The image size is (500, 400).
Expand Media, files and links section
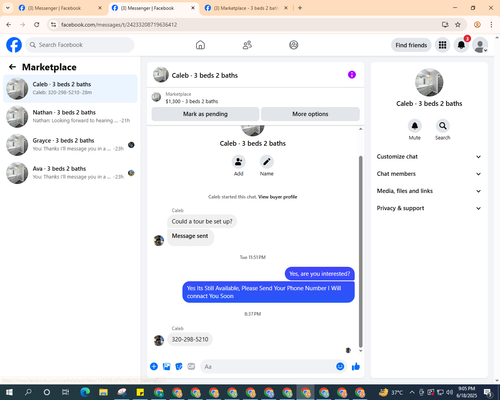coord(429,191)
